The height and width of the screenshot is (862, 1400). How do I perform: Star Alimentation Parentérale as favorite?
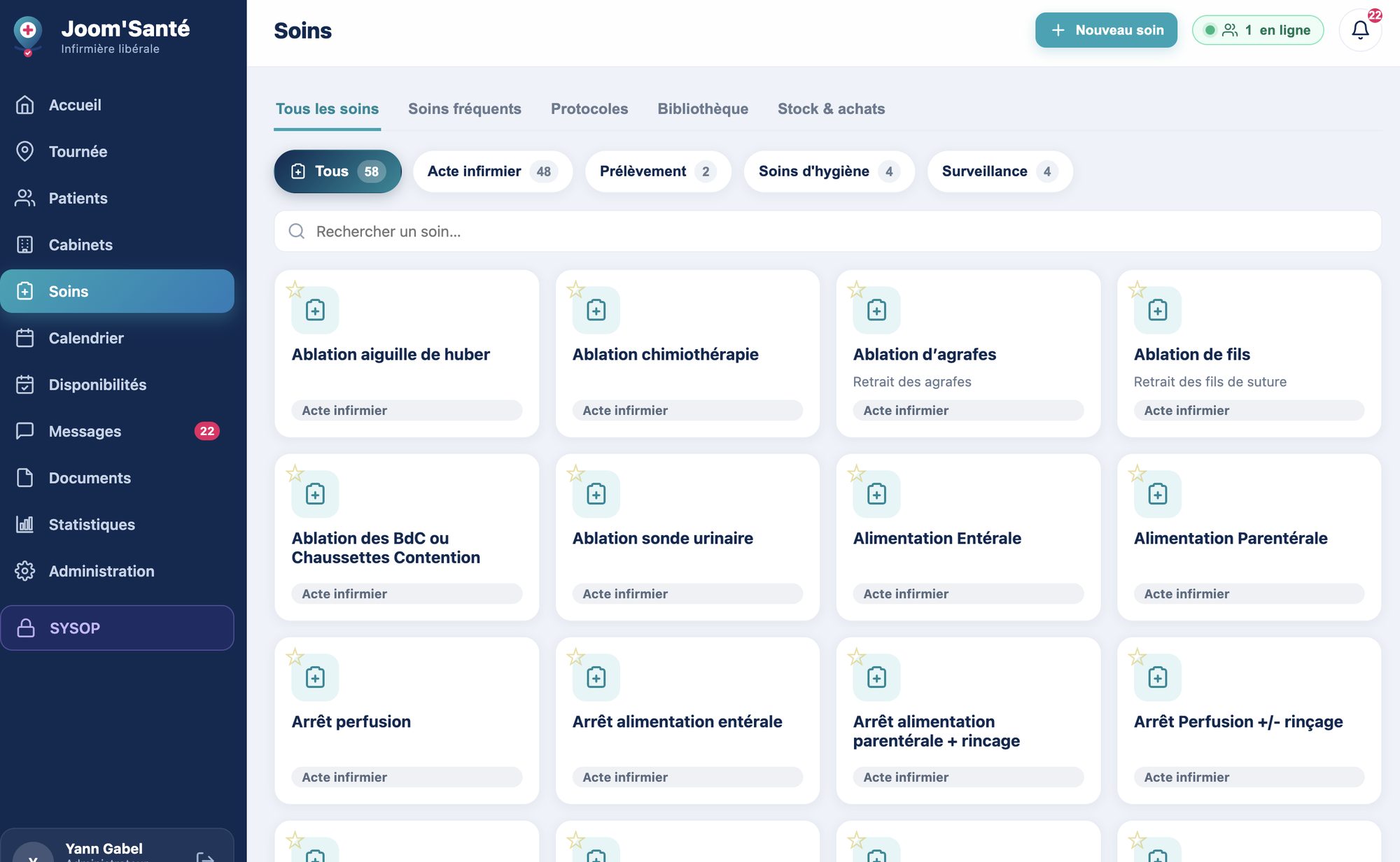[x=1137, y=473]
